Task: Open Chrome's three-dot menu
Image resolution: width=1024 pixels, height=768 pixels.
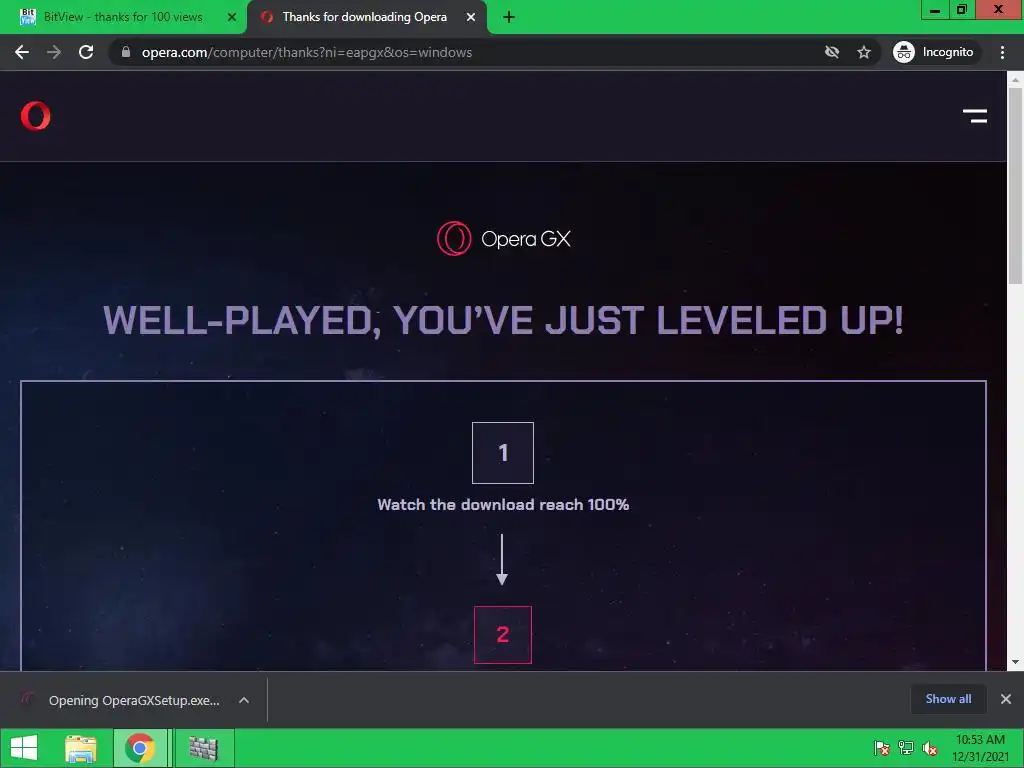Action: click(1002, 52)
